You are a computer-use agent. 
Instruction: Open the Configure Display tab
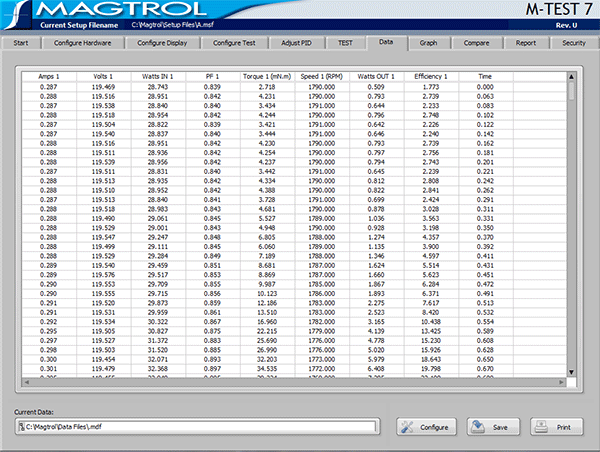click(162, 43)
